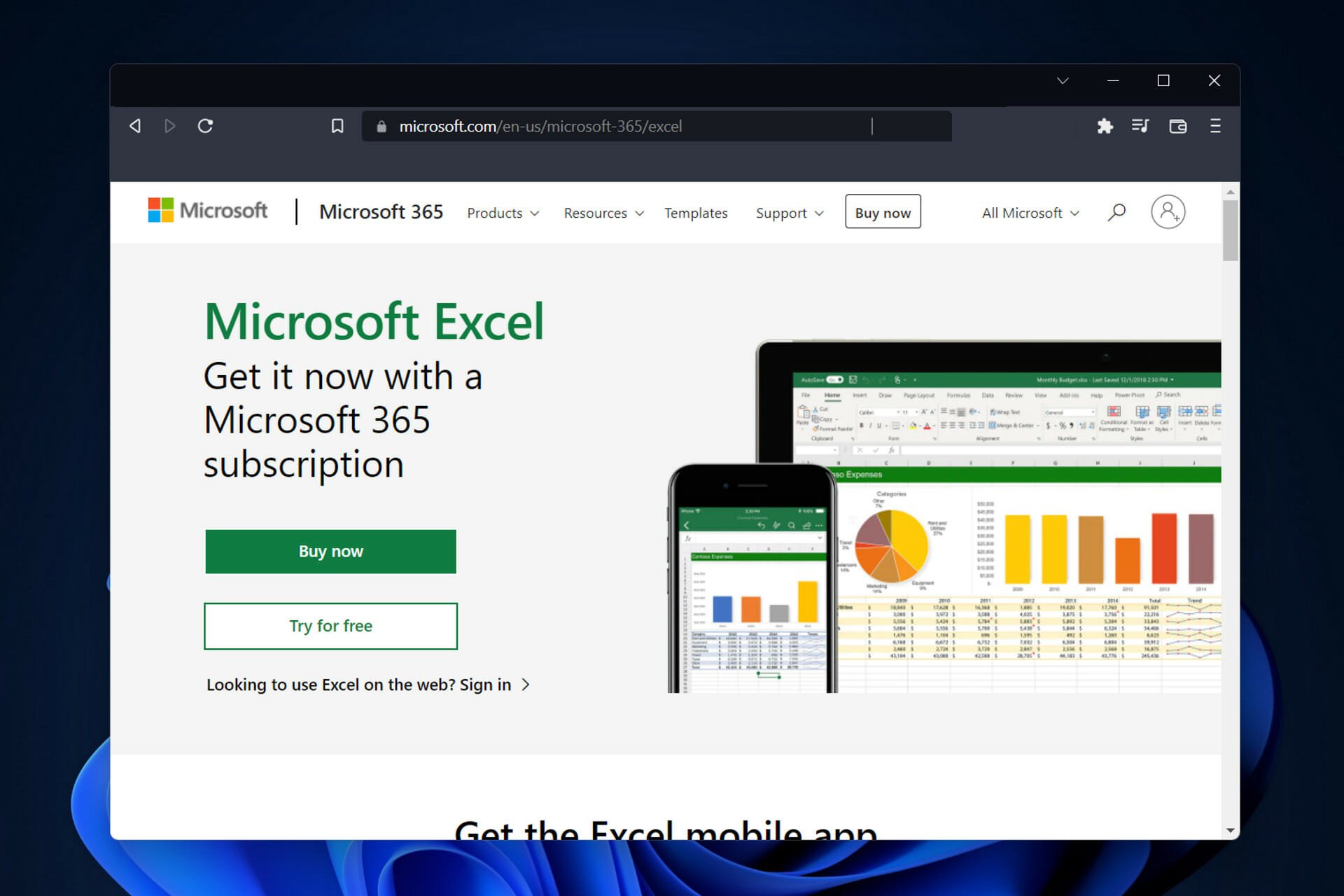Open tab search chevron in title bar
This screenshot has width=1344, height=896.
1063,80
